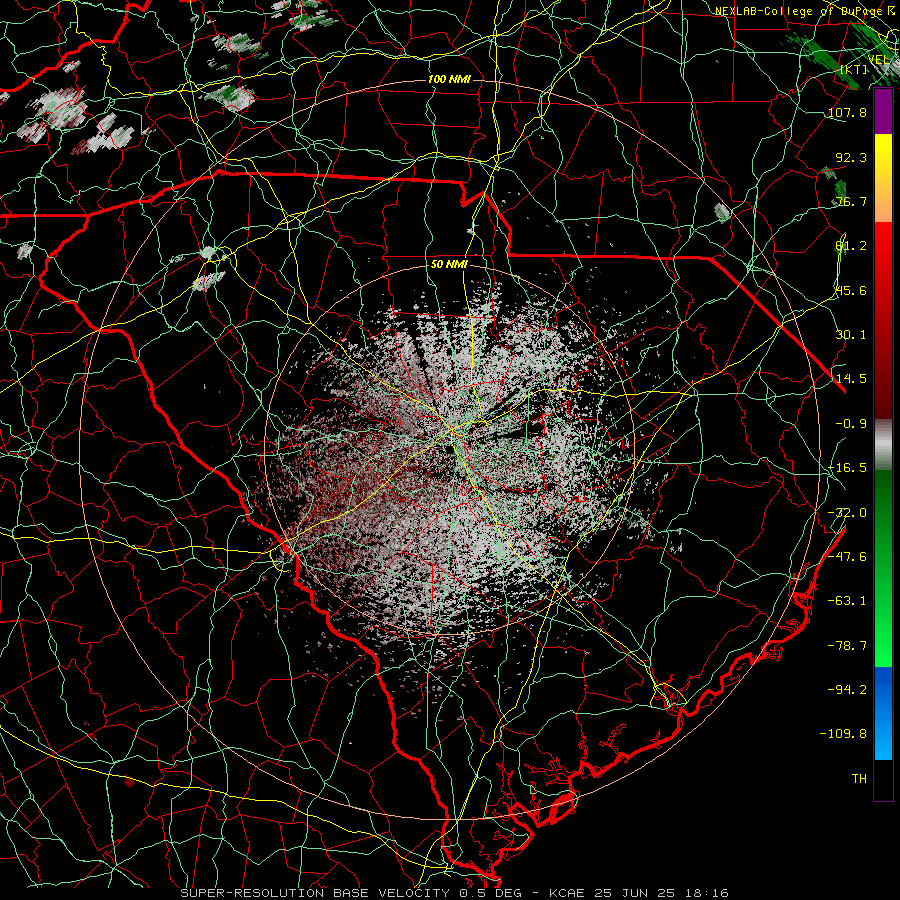Click the 76.7 legend value
The width and height of the screenshot is (900, 900).
click(x=851, y=201)
